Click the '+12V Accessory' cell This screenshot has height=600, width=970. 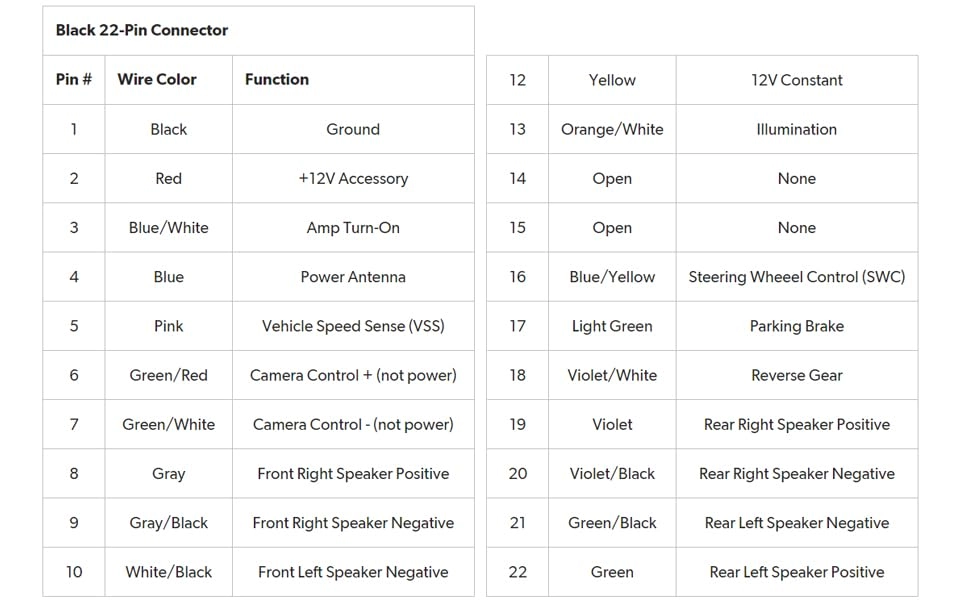(x=353, y=178)
